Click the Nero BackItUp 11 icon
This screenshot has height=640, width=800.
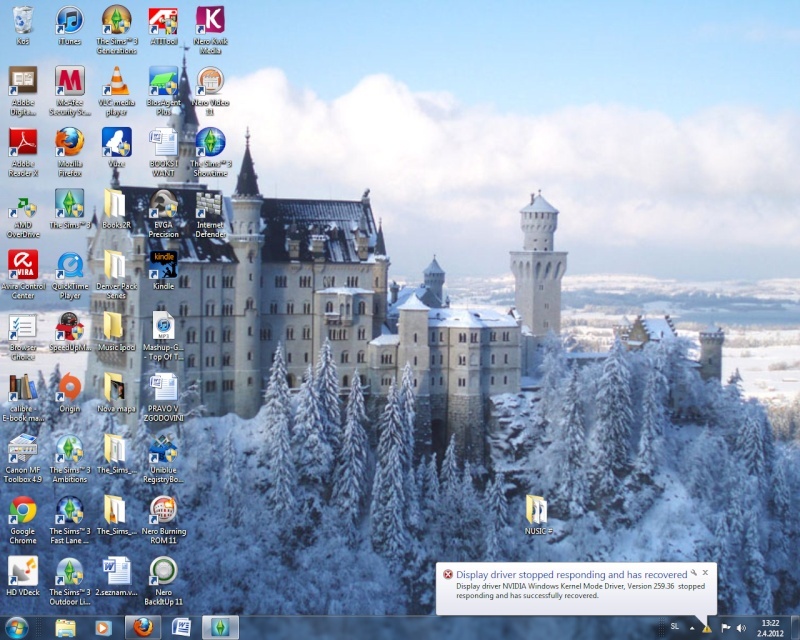point(163,581)
